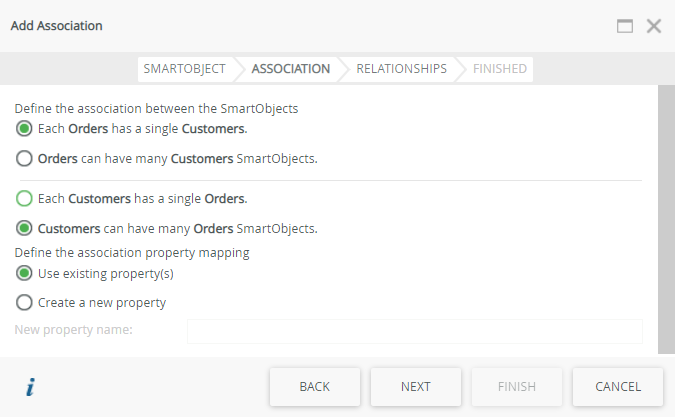The height and width of the screenshot is (417, 675).
Task: Open the ASSOCIATION wizard step
Action: coord(290,69)
